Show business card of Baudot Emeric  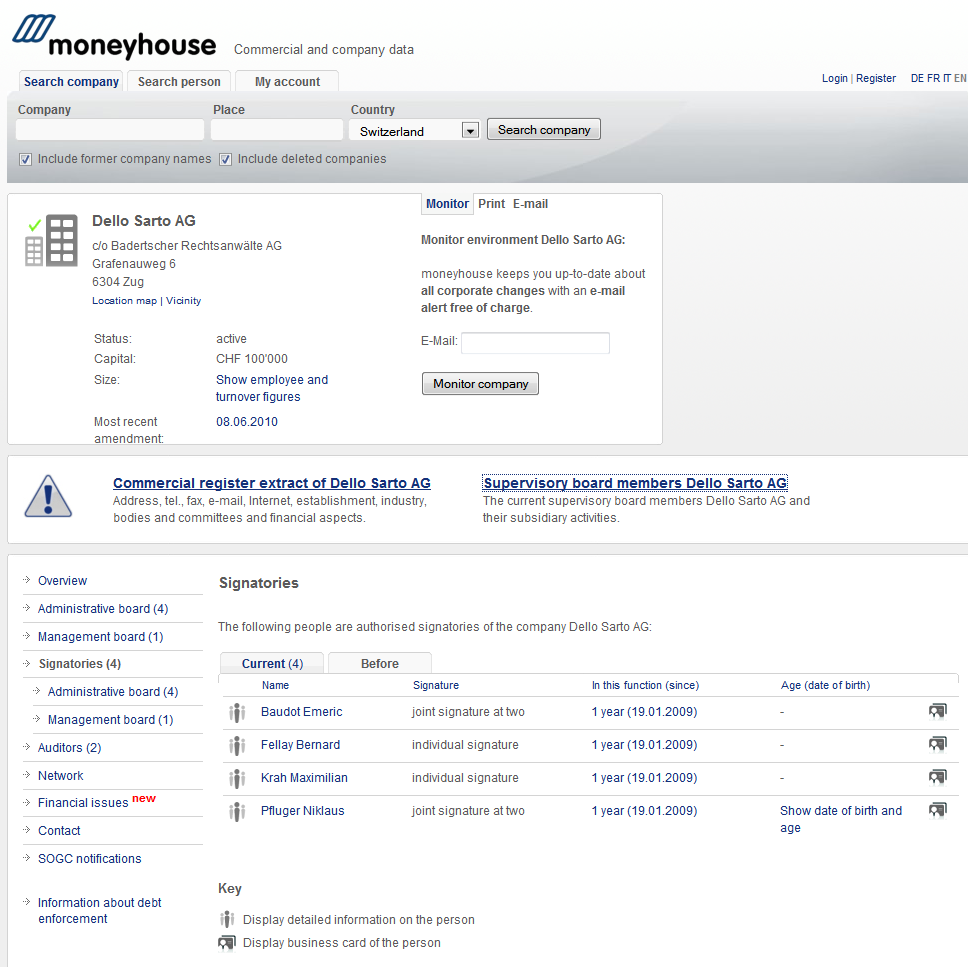pyautogui.click(x=937, y=712)
